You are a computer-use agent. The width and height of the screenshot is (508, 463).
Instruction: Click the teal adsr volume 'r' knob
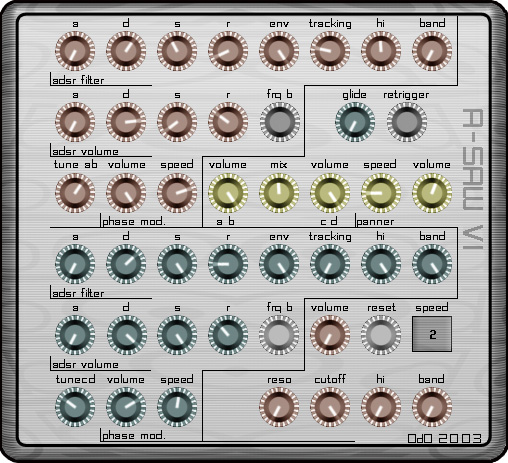pos(228,335)
